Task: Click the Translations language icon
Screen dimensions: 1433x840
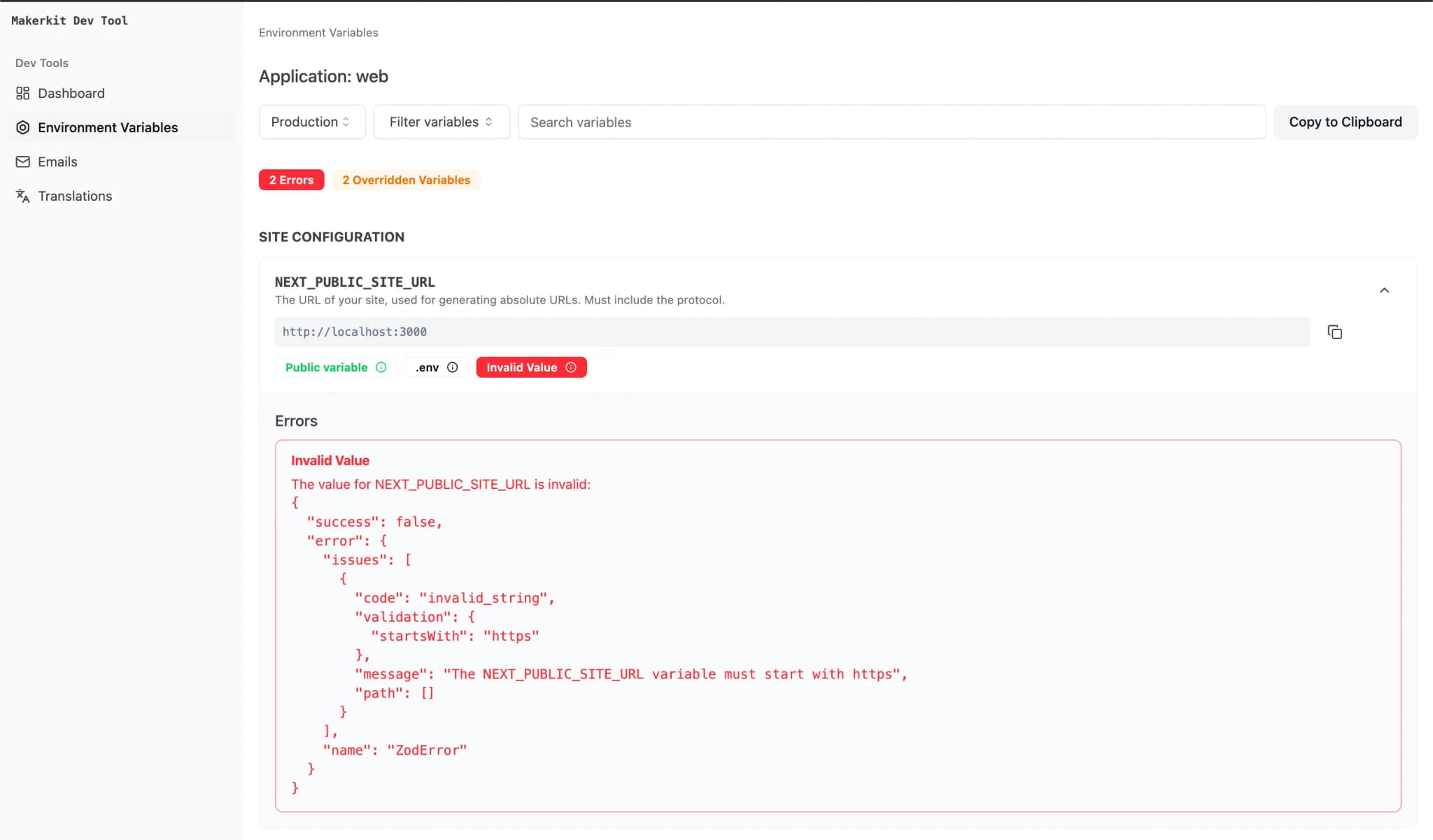Action: [x=23, y=196]
